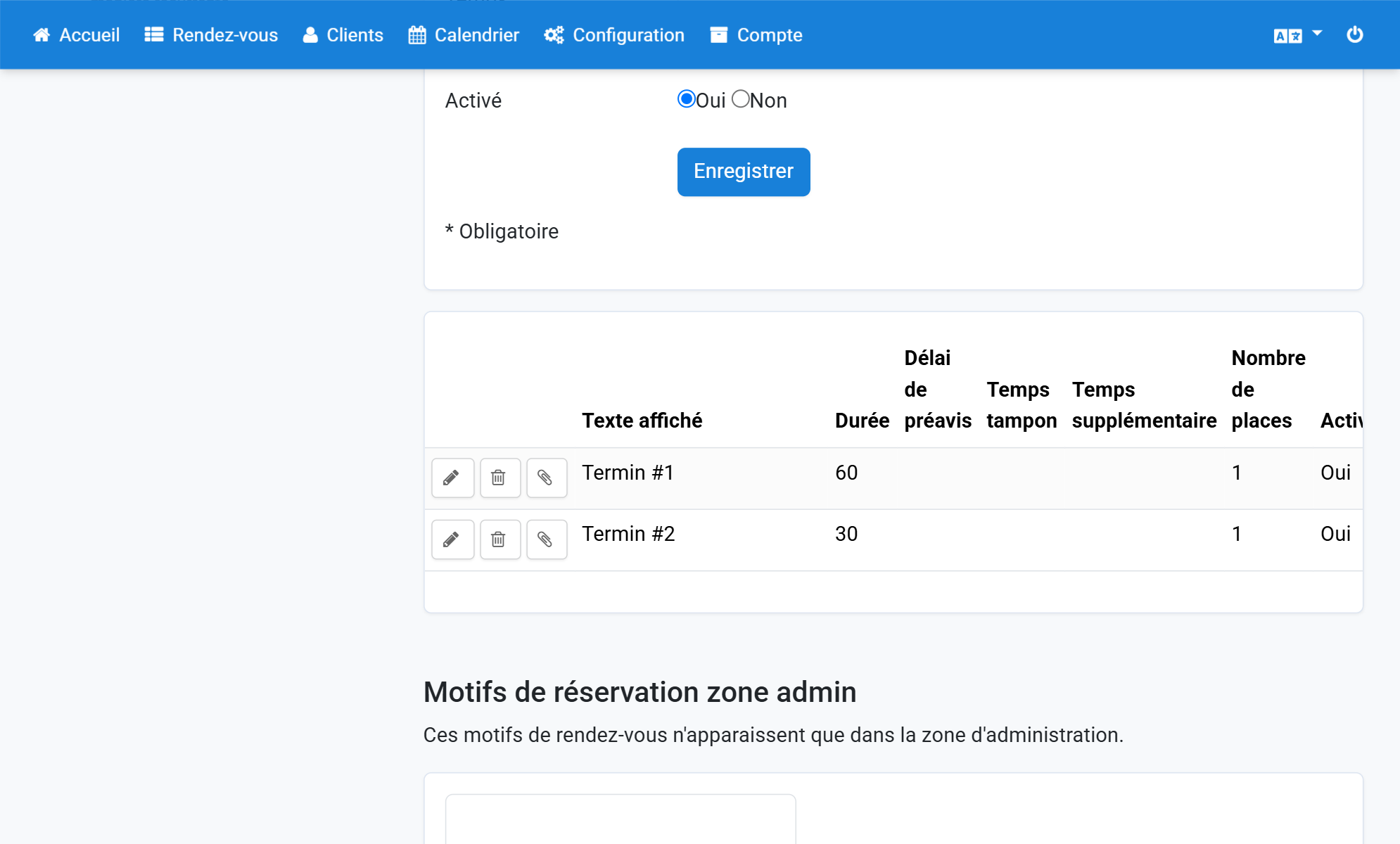Edit Termin #1 with pencil icon
This screenshot has height=844, width=1400.
click(452, 478)
